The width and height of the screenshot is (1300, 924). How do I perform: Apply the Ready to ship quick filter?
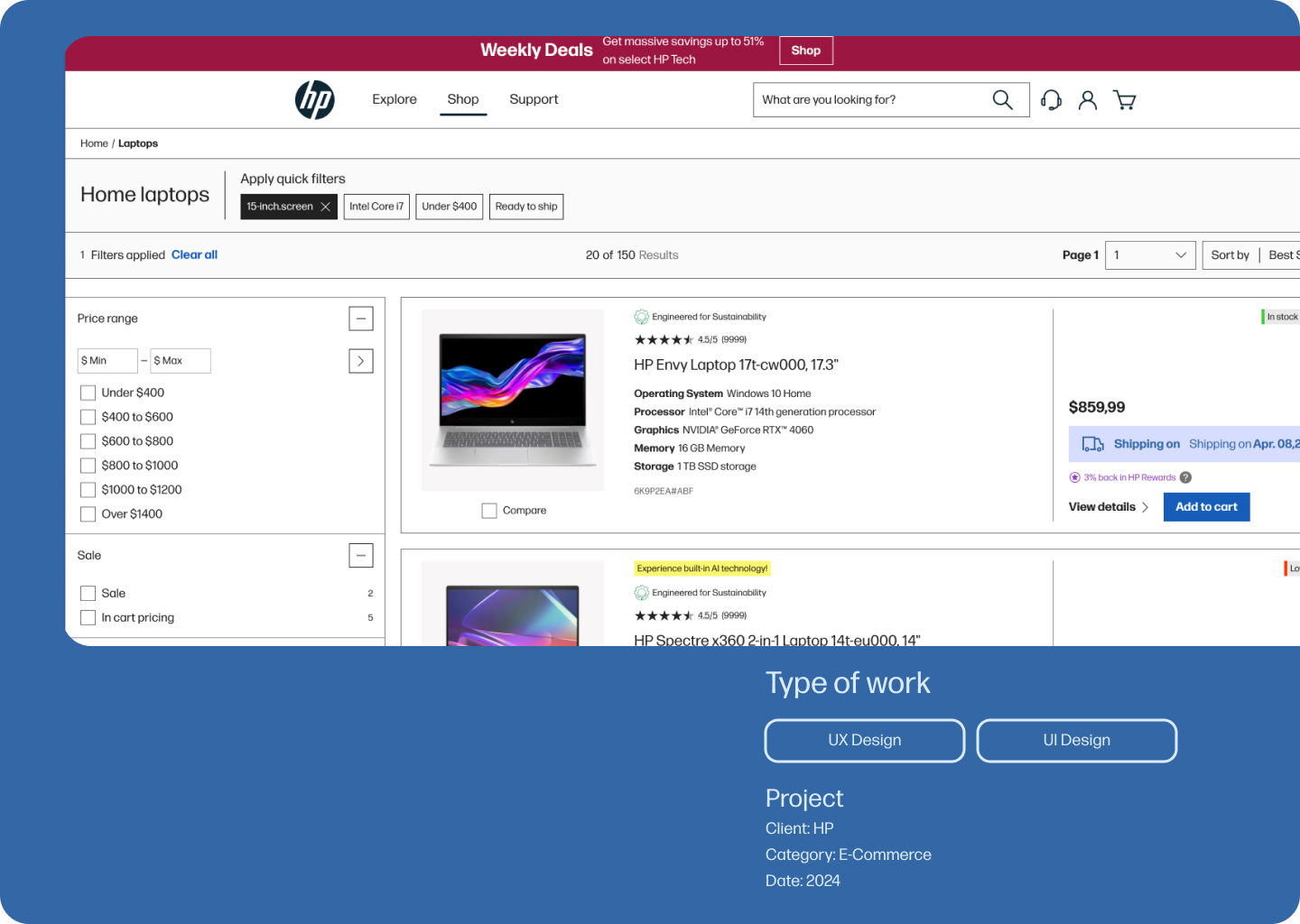[526, 207]
